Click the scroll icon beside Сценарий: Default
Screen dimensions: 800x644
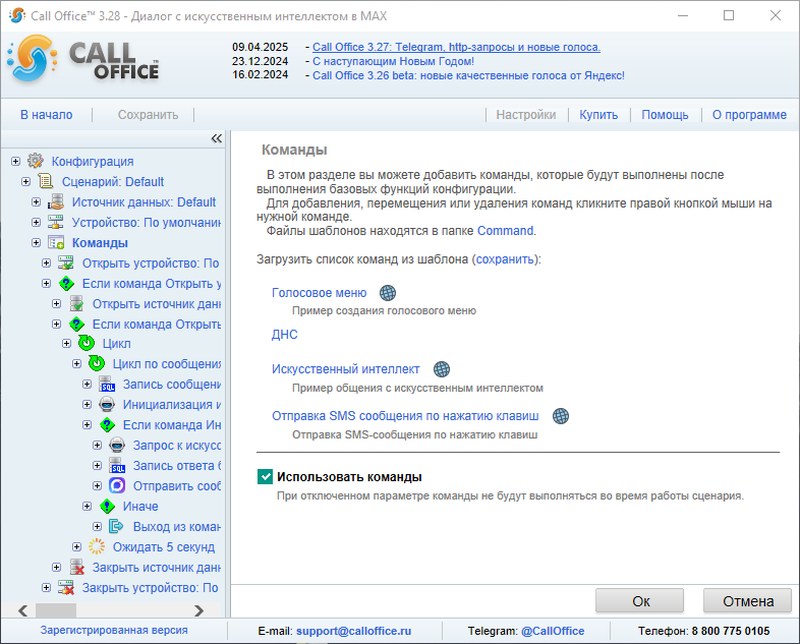(x=46, y=181)
